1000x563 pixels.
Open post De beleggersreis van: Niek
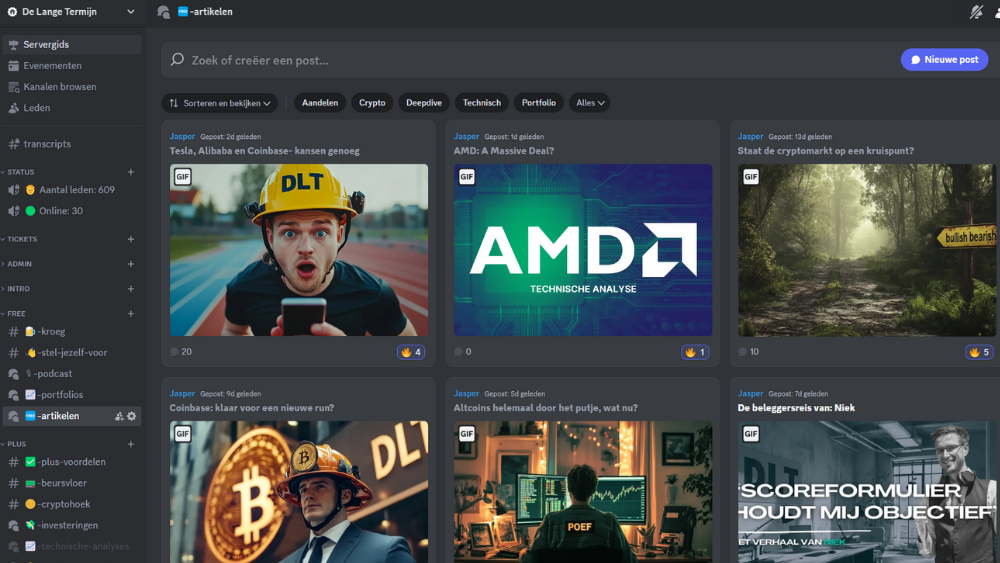point(797,408)
